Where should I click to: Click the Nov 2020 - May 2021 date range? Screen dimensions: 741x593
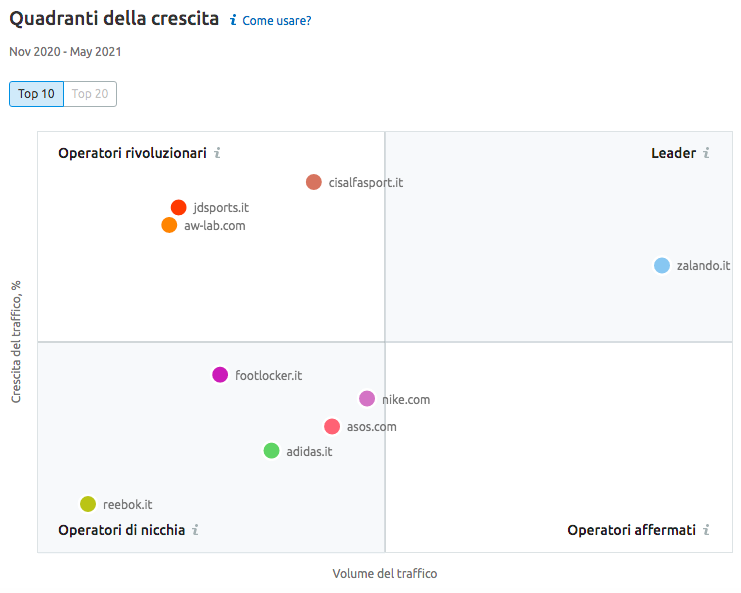65,51
